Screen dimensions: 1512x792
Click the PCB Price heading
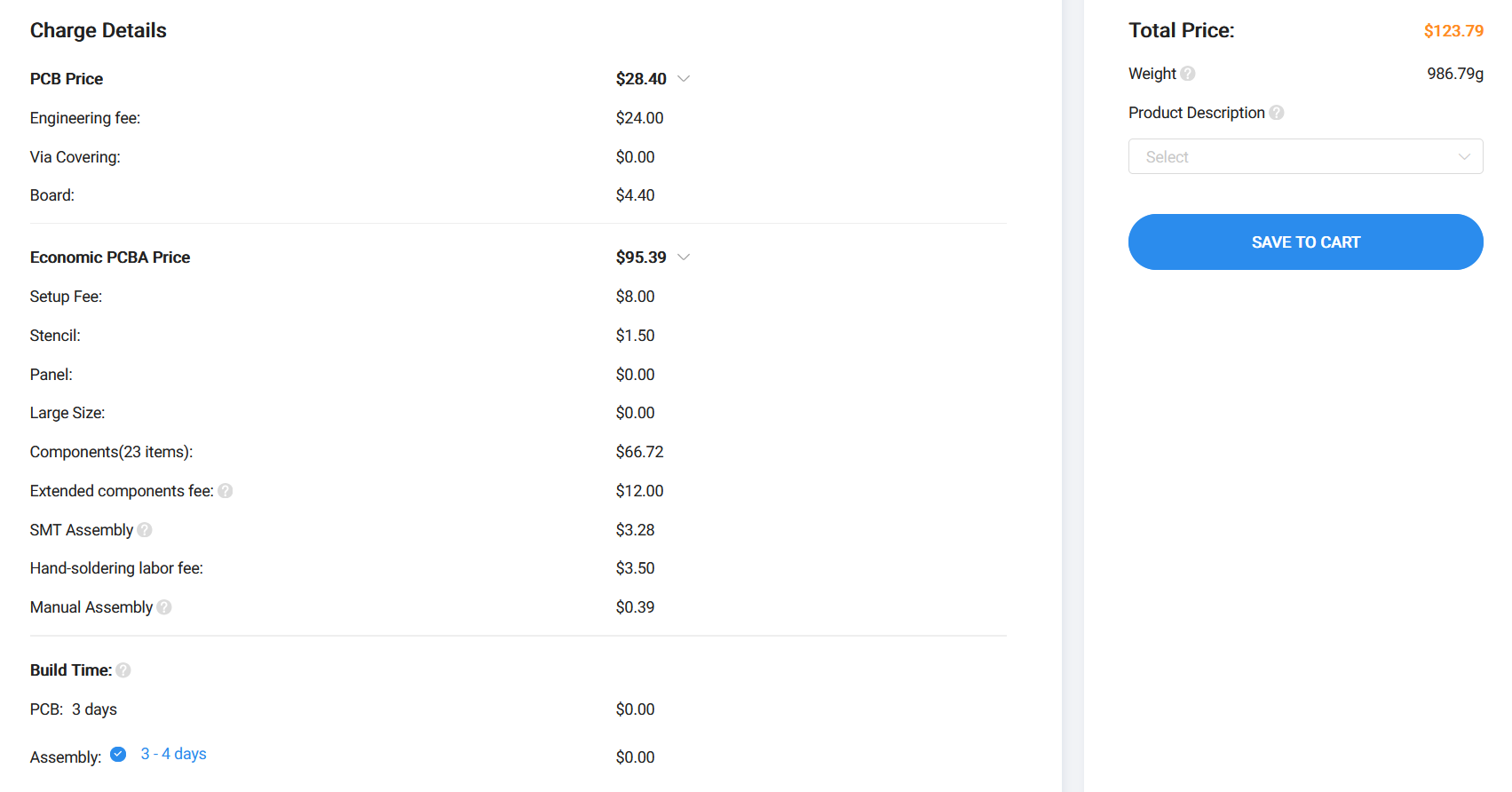click(x=67, y=79)
